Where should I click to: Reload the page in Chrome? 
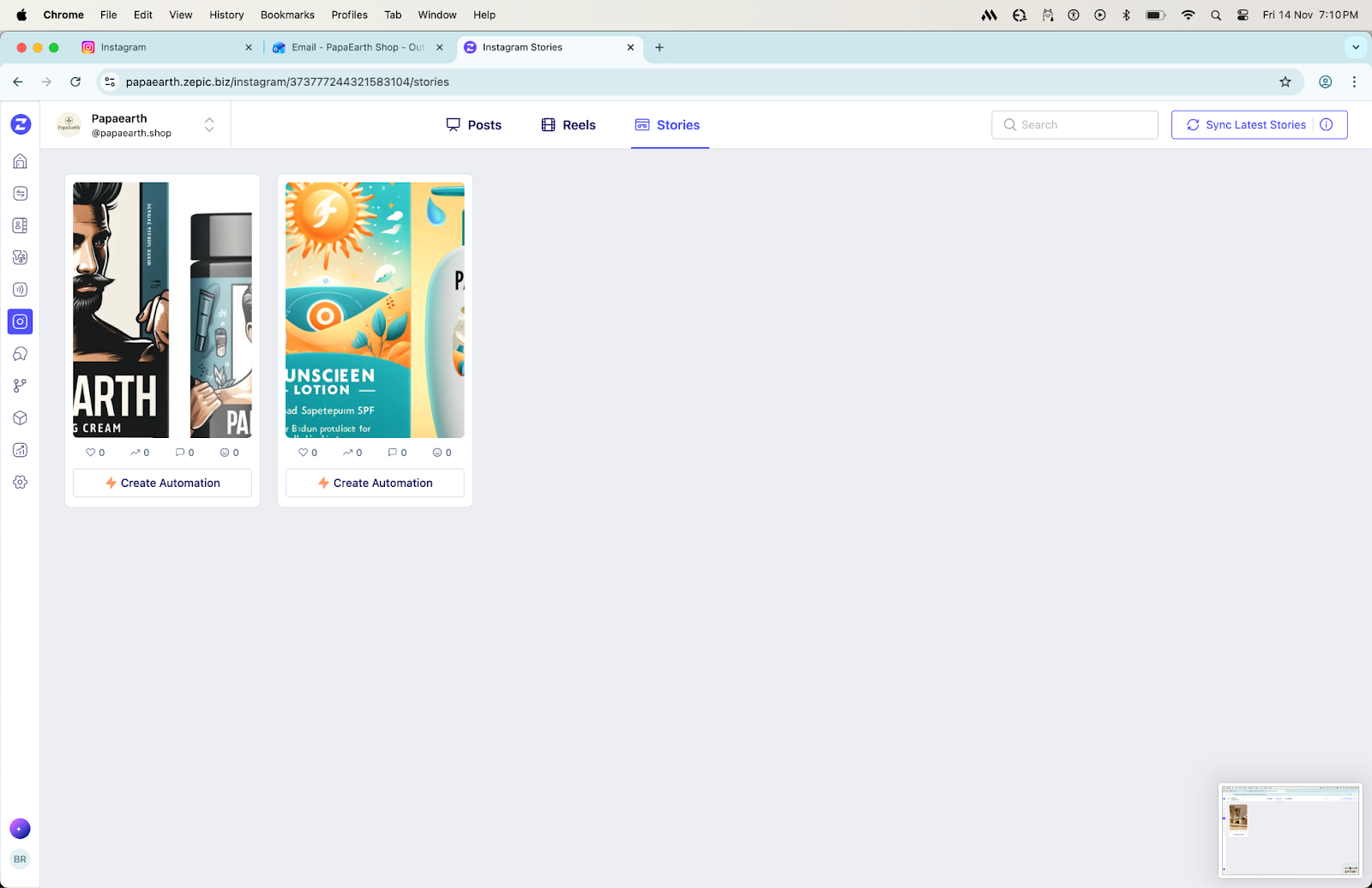point(75,82)
